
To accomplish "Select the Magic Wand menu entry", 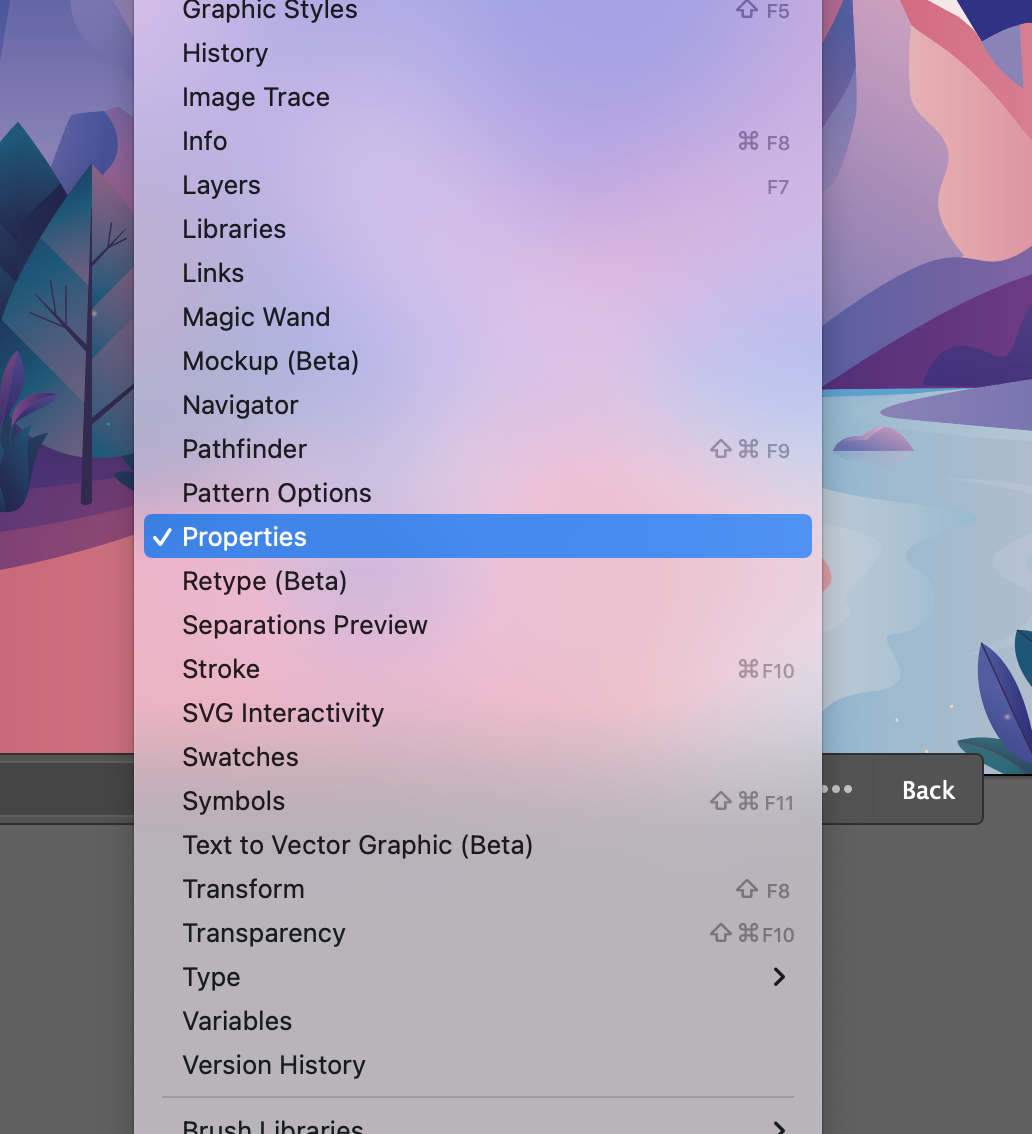I will [255, 317].
